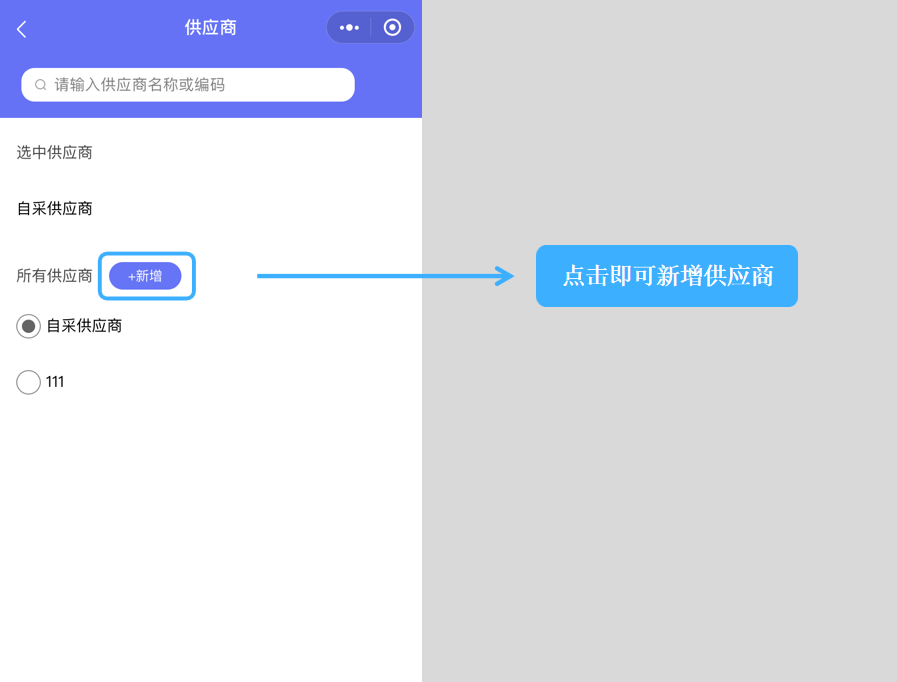Click the blue arrow pointing to the annotation
Screen dimensions: 897x682
tap(385, 276)
